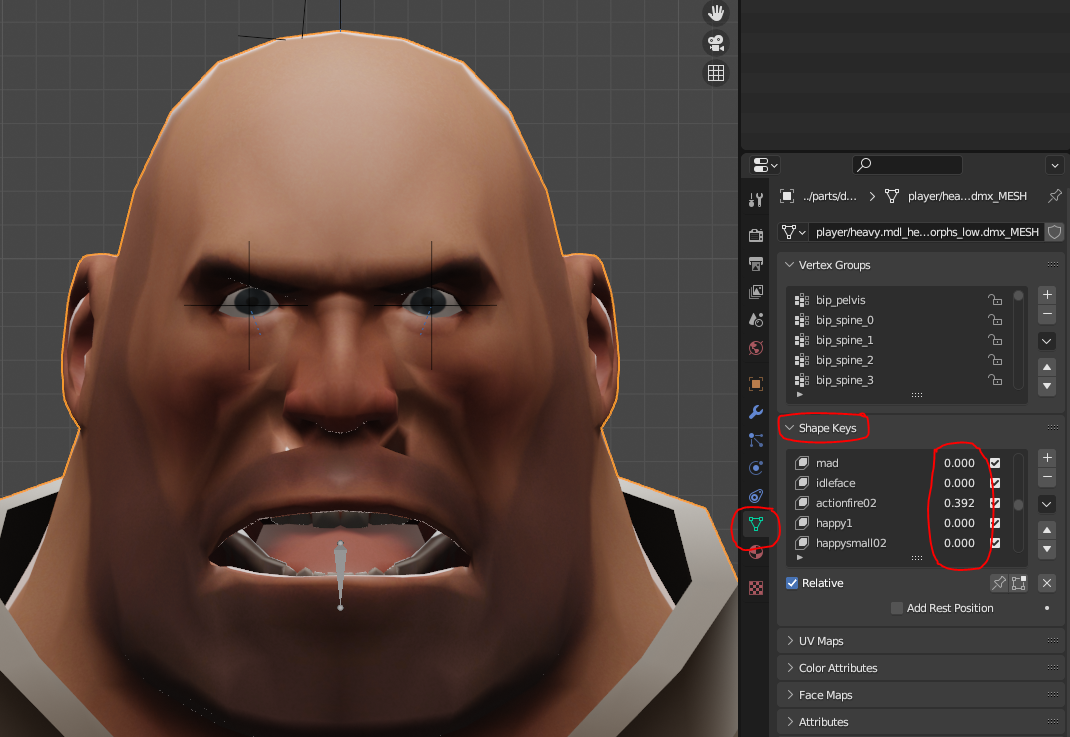This screenshot has height=737, width=1070.
Task: Open the properties options dropdown
Action: (x=1054, y=164)
